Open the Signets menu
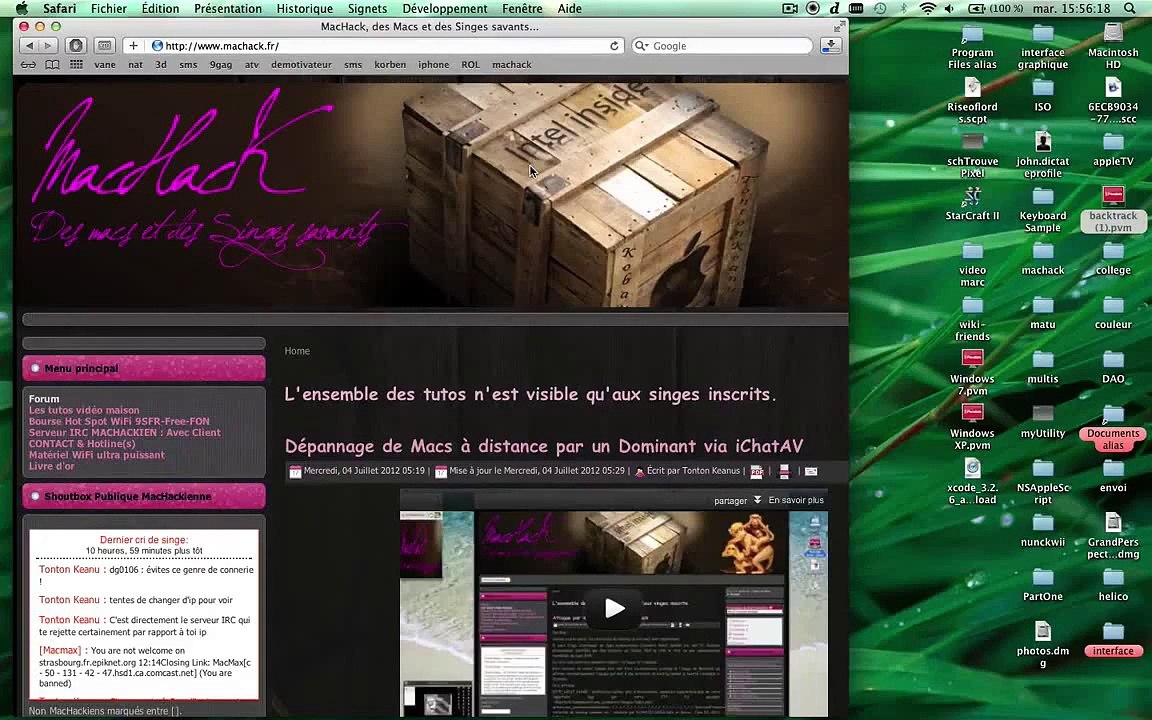1152x720 pixels. pyautogui.click(x=367, y=9)
